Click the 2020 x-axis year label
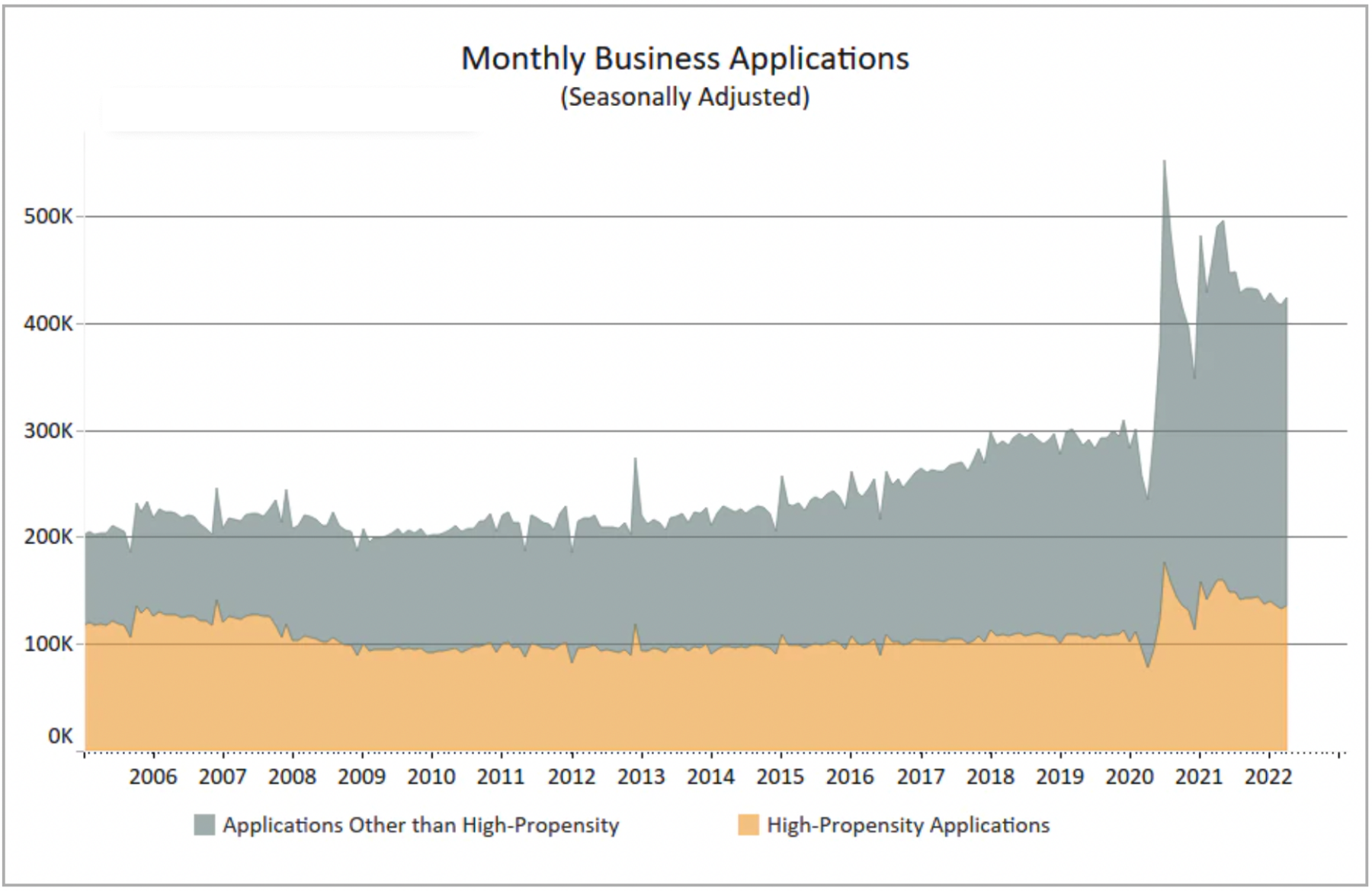Image resolution: width=1372 pixels, height=891 pixels. tap(1130, 777)
